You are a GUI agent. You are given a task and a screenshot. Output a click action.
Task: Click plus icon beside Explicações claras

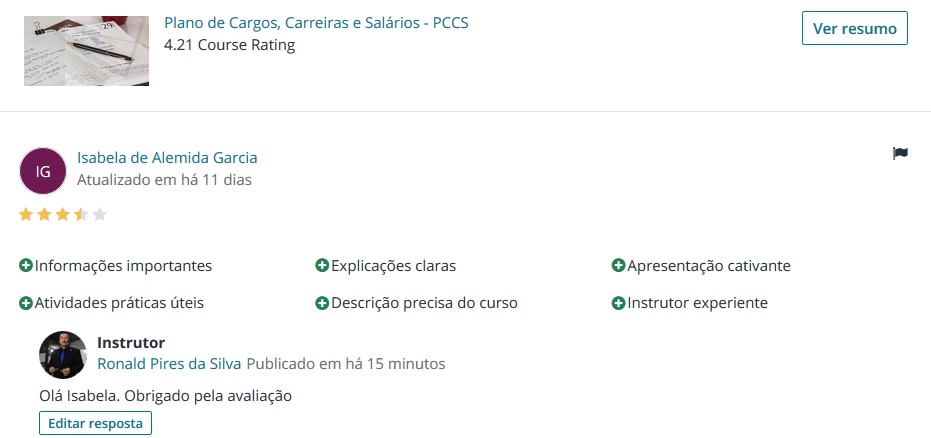tap(322, 265)
